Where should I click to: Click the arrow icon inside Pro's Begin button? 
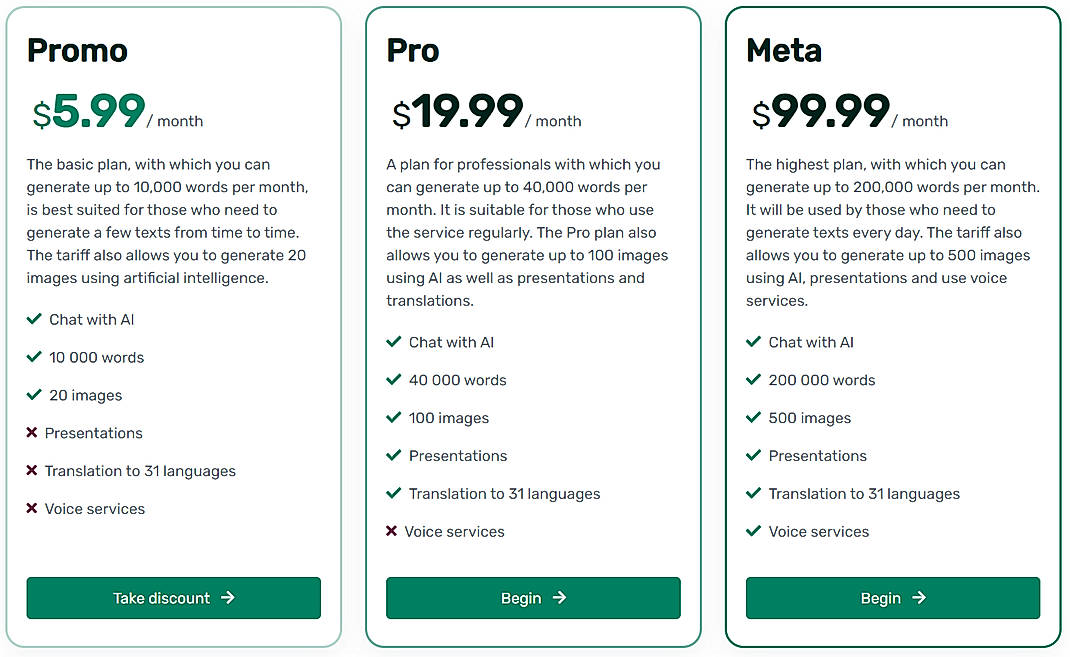(x=560, y=598)
